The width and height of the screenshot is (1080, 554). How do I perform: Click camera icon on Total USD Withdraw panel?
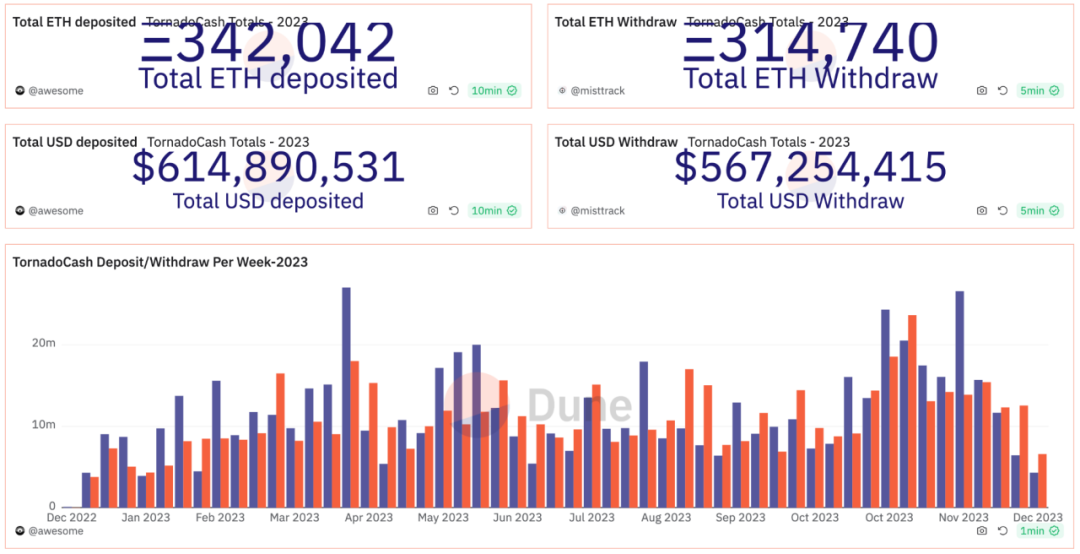coord(982,210)
